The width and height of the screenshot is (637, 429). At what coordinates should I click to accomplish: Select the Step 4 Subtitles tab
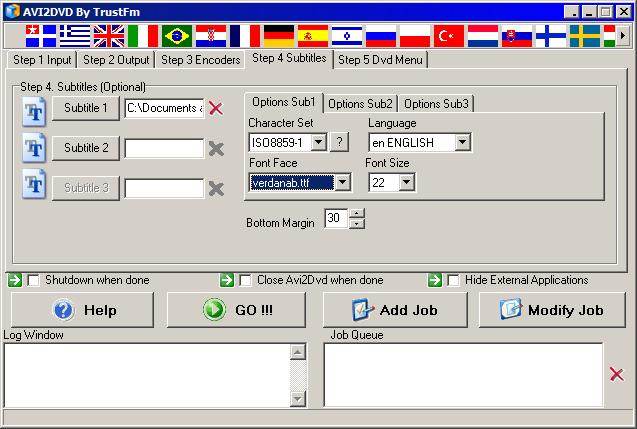289,58
